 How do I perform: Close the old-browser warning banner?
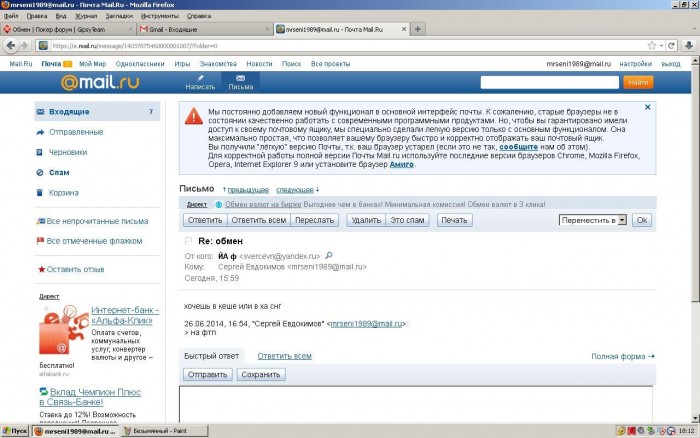tap(647, 107)
